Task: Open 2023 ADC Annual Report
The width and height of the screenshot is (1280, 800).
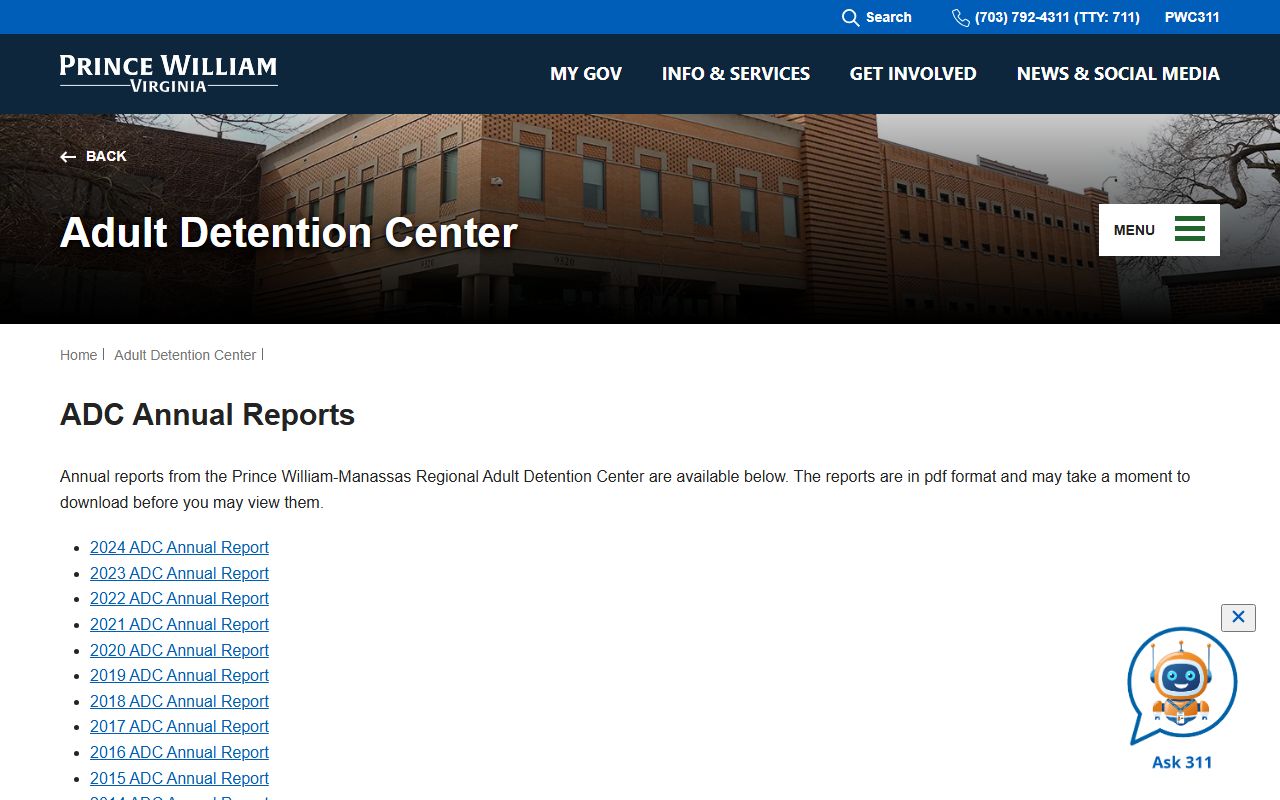Action: pyautogui.click(x=179, y=573)
